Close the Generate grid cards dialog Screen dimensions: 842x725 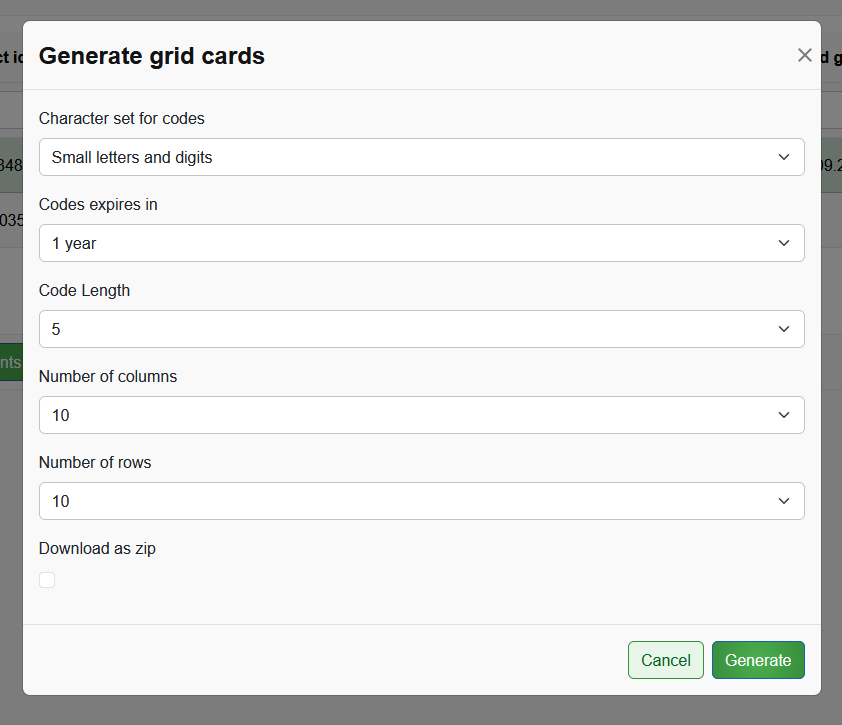click(804, 55)
